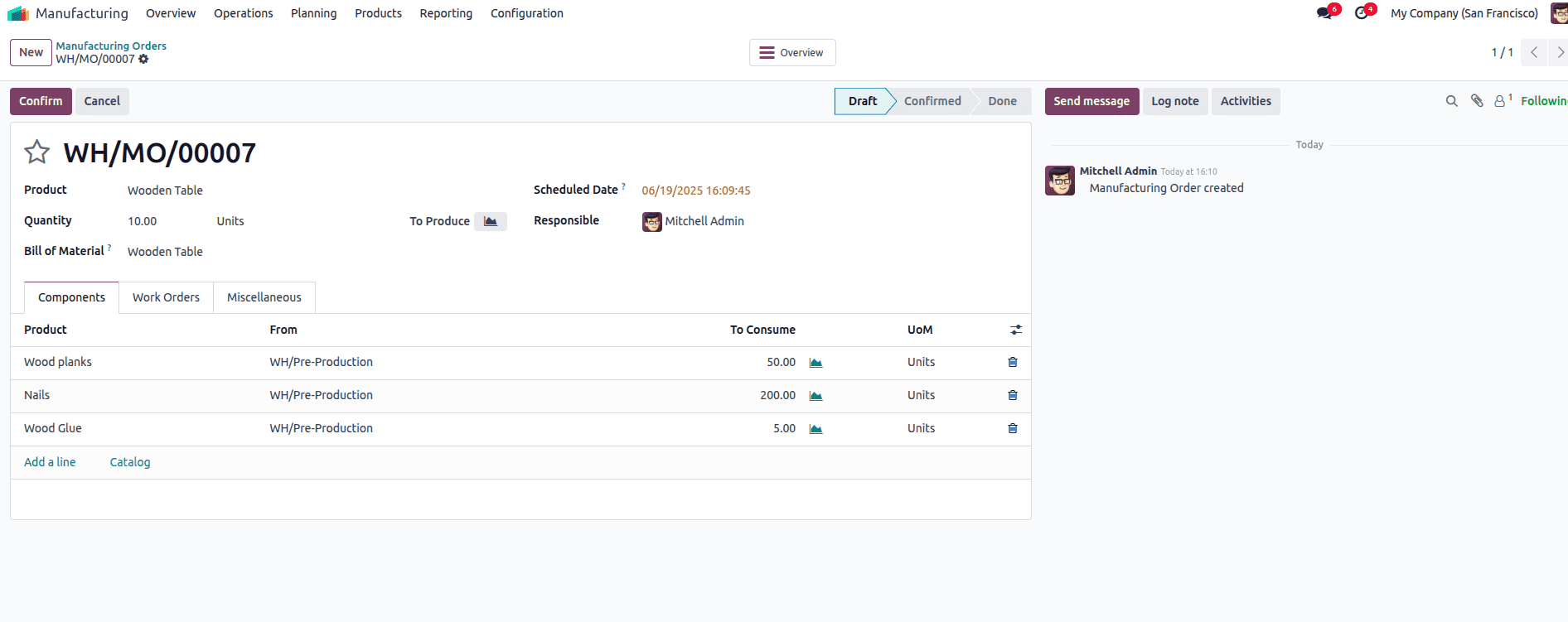
Task: Open the Products menu
Action: tap(378, 13)
